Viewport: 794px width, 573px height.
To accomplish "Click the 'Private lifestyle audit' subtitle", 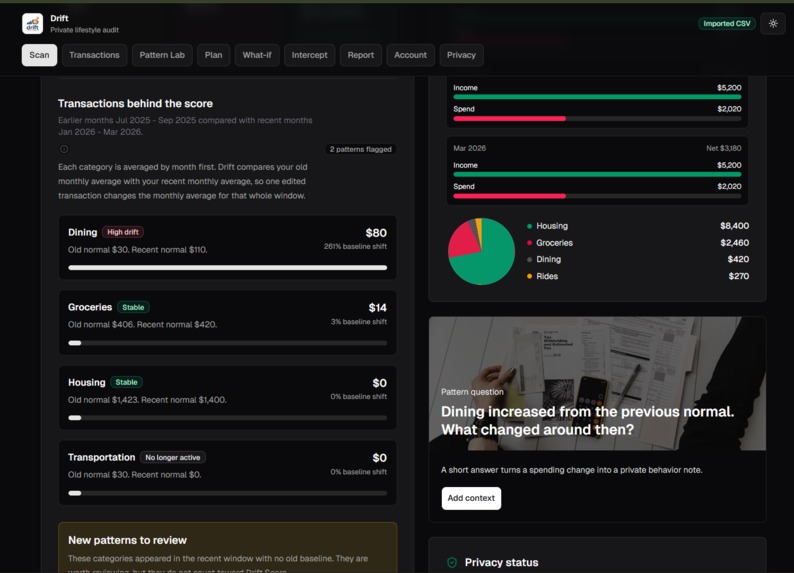I will point(85,30).
